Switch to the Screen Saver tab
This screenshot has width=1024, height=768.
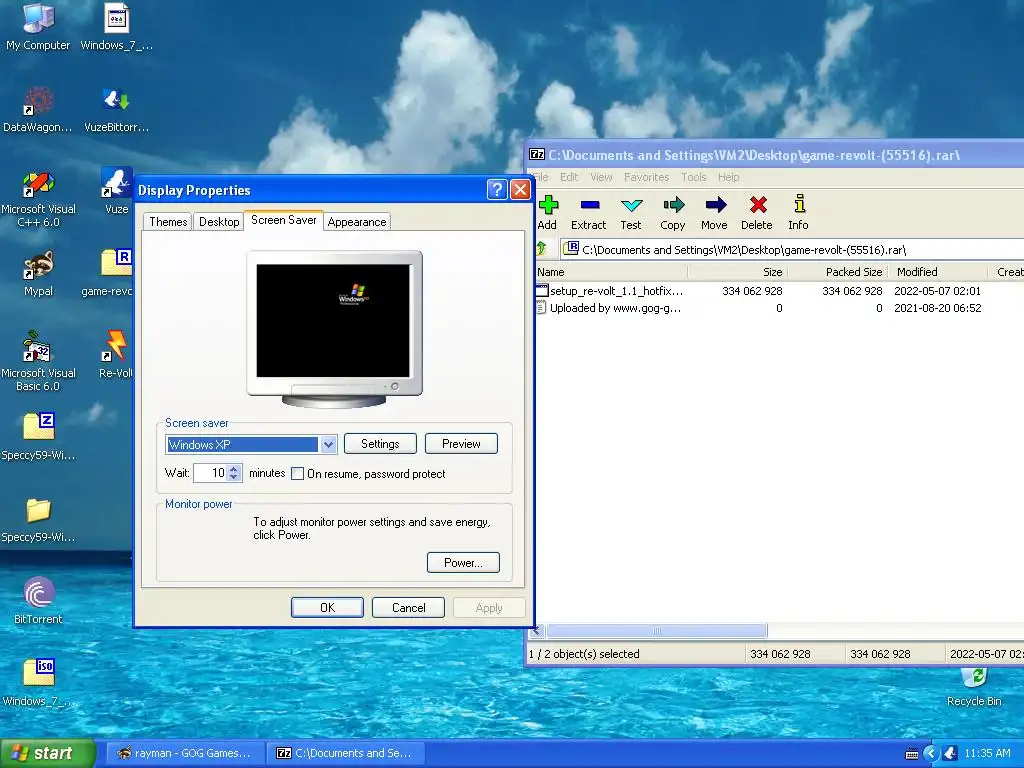[x=283, y=220]
